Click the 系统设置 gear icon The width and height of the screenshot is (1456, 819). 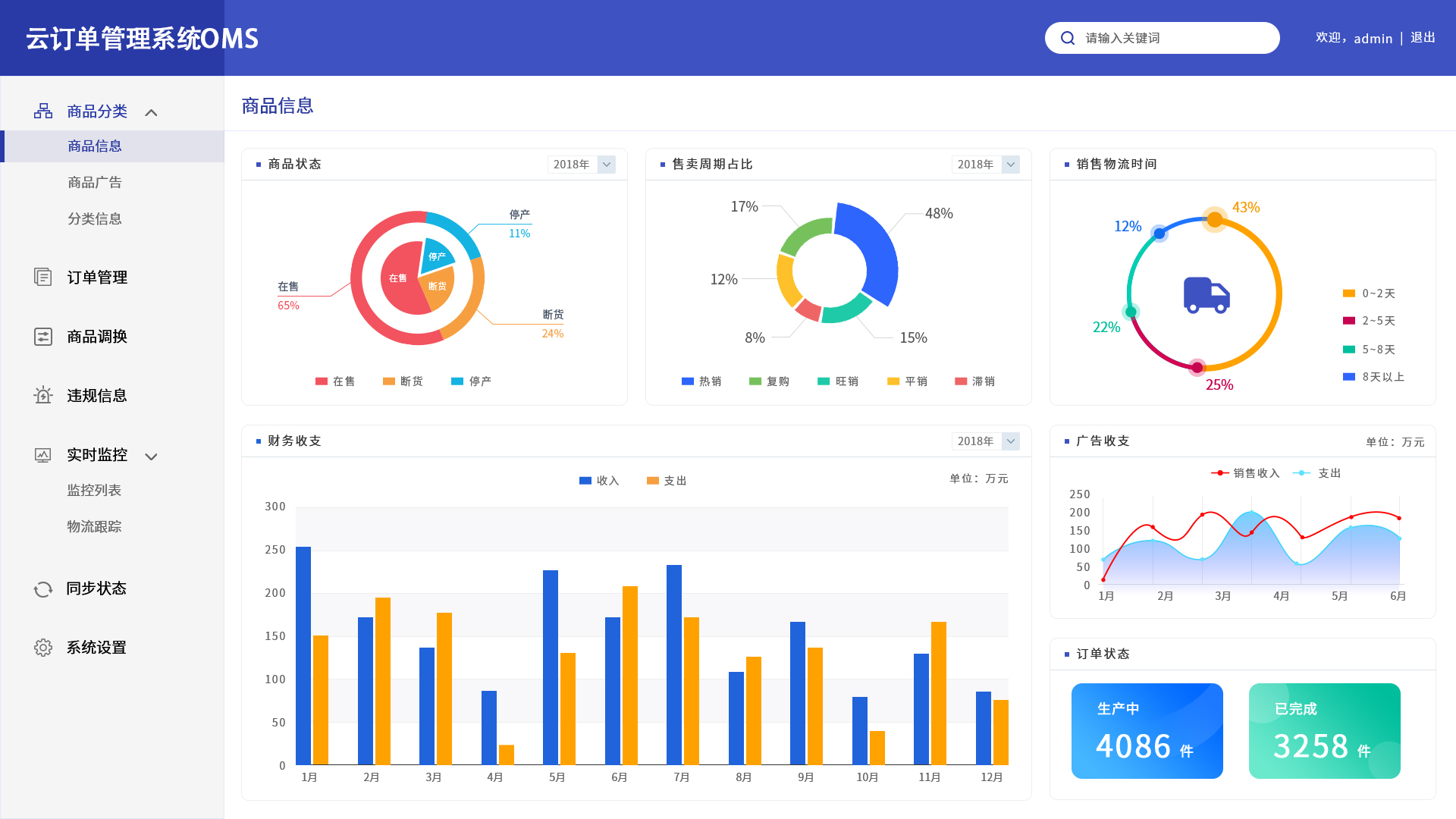click(x=43, y=648)
